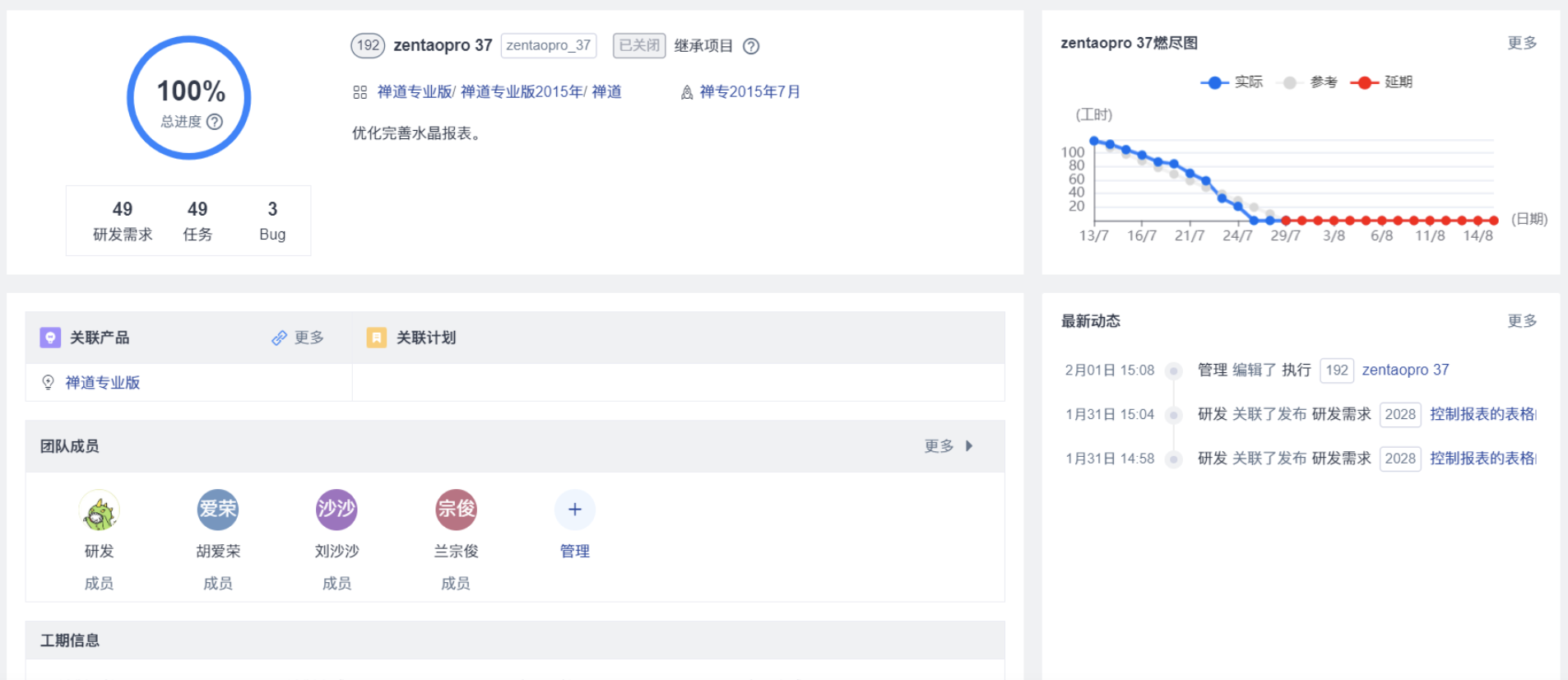Open 更多 in the burndown chart panel
The width and height of the screenshot is (1568, 680).
[x=1521, y=43]
